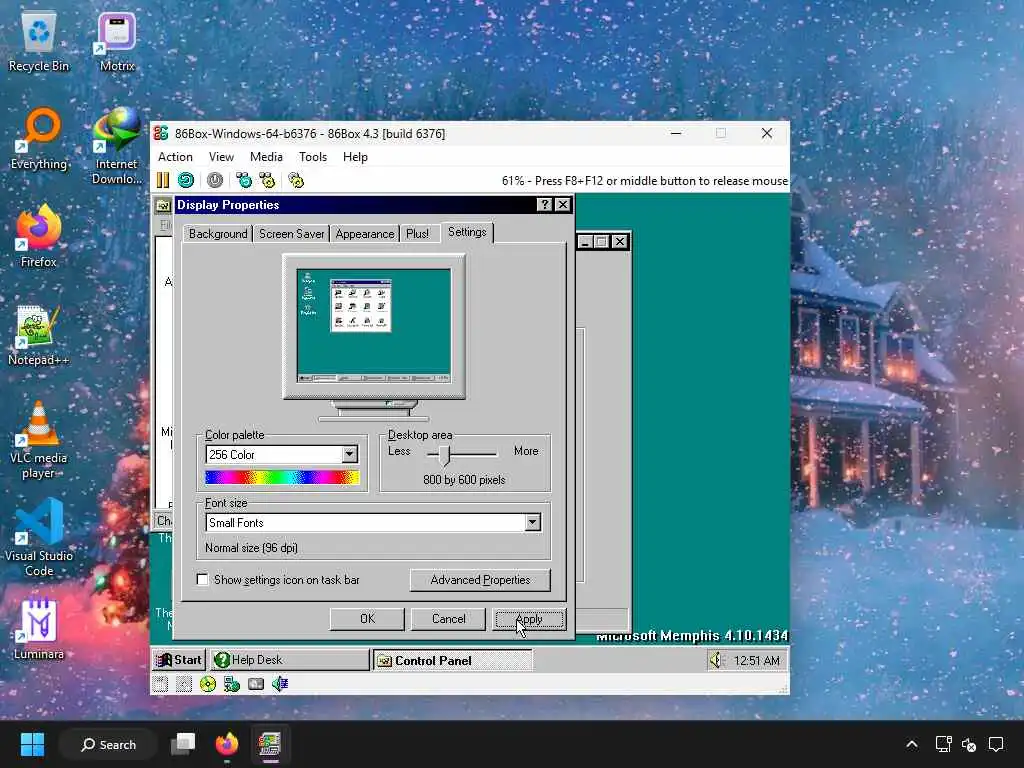Open the Notepad++ desktop shortcut
The image size is (1024, 768).
39,336
